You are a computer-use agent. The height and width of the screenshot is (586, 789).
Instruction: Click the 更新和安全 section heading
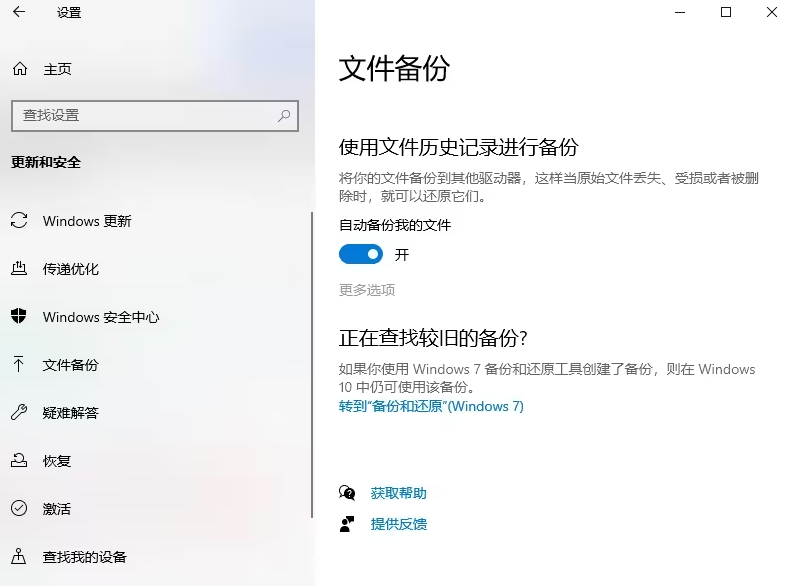(x=46, y=162)
